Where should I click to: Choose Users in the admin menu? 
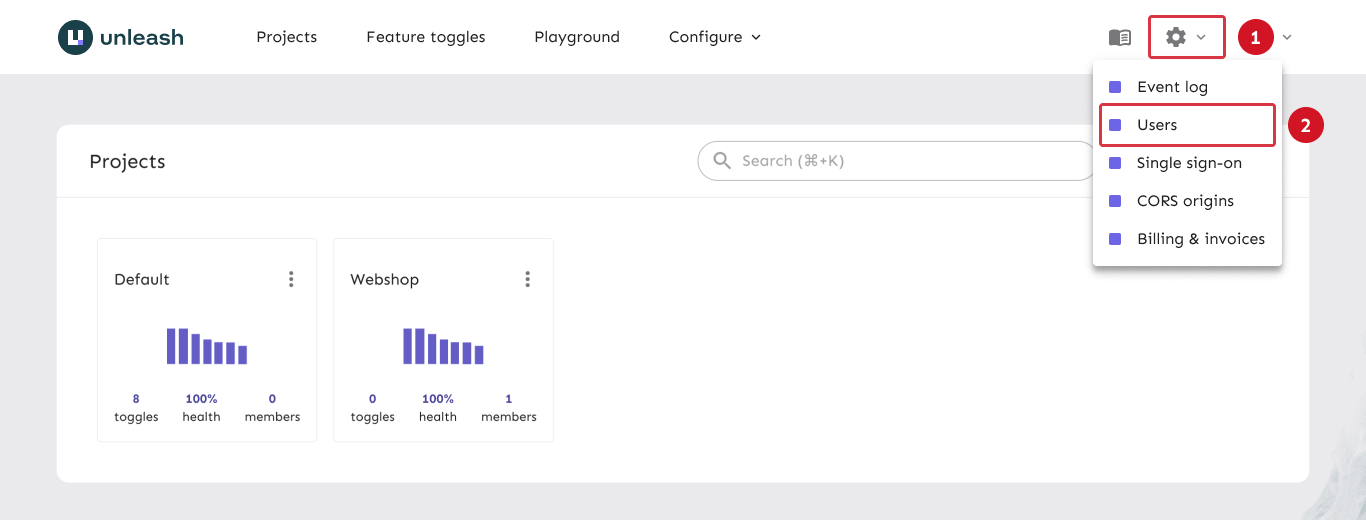(x=1157, y=125)
